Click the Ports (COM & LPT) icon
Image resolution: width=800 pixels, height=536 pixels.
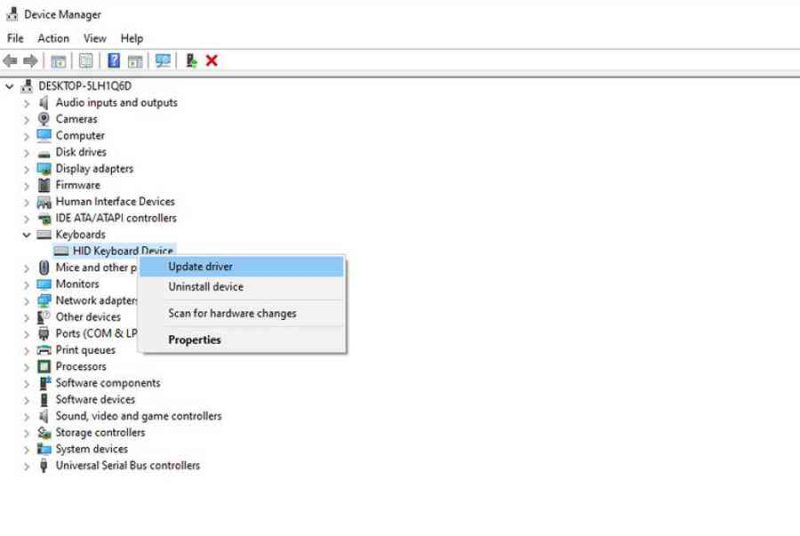pyautogui.click(x=44, y=334)
